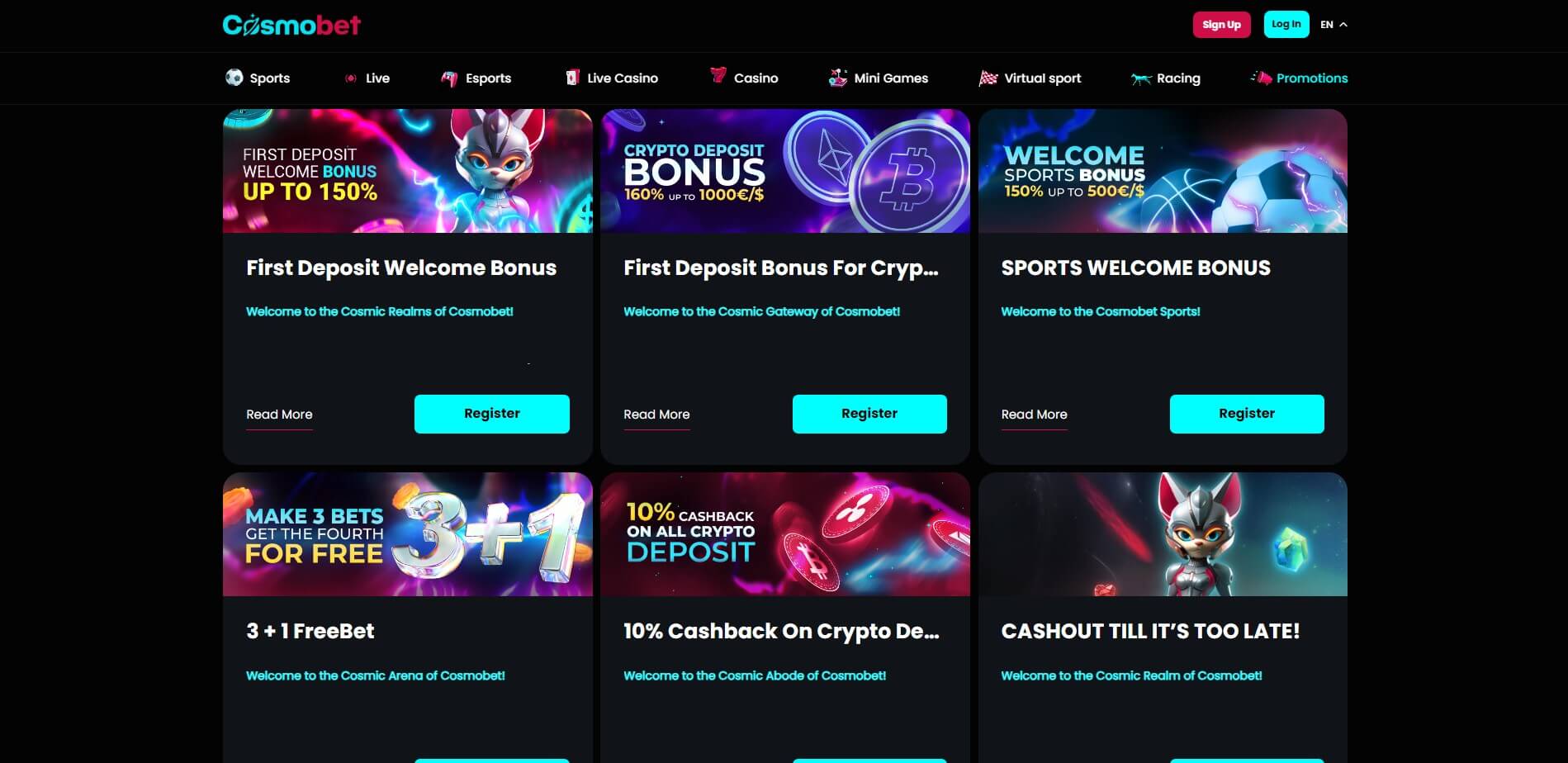Click the Promotions megaphone icon

point(1261,78)
